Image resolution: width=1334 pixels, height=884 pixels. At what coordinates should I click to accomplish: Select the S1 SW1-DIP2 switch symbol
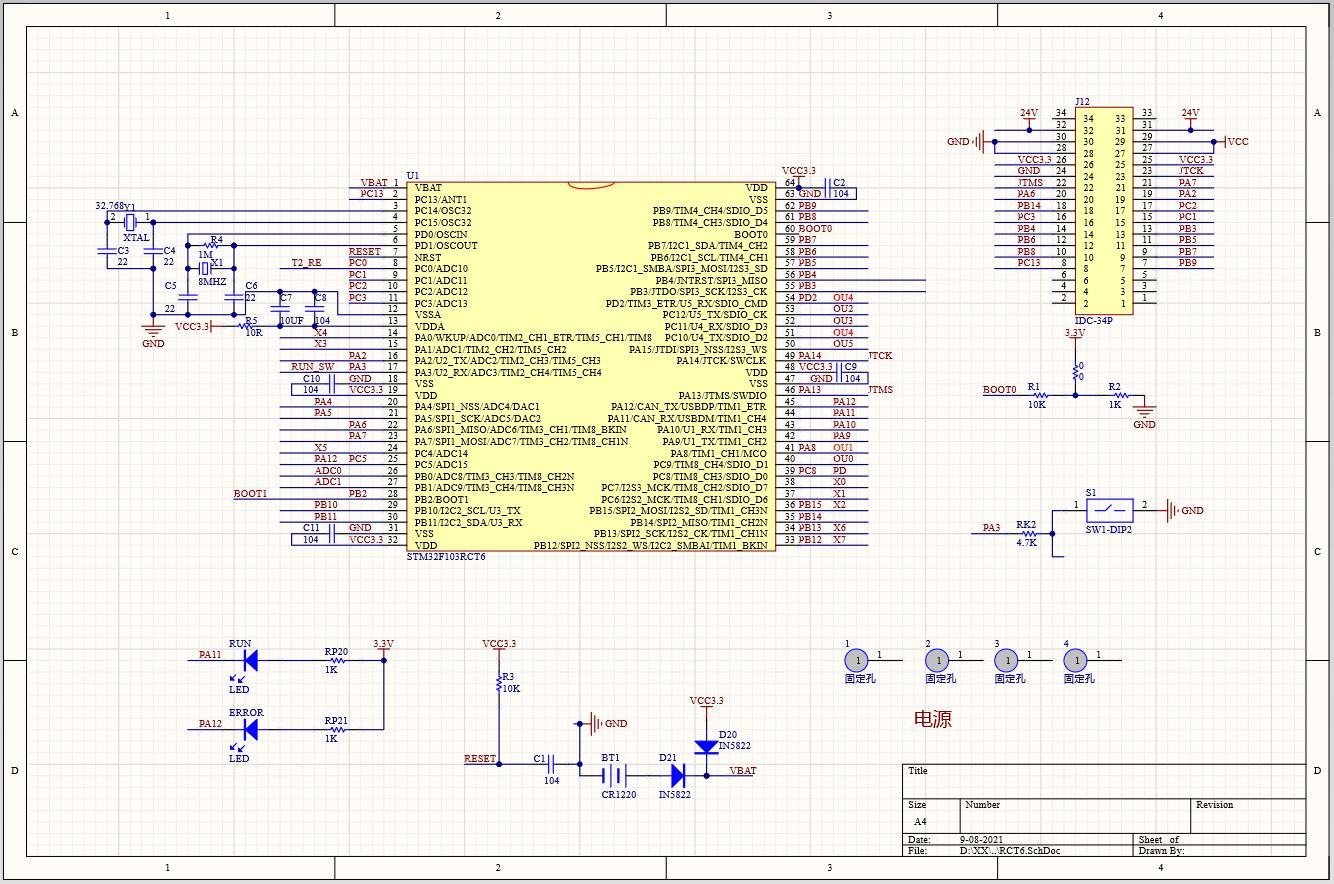[1110, 509]
